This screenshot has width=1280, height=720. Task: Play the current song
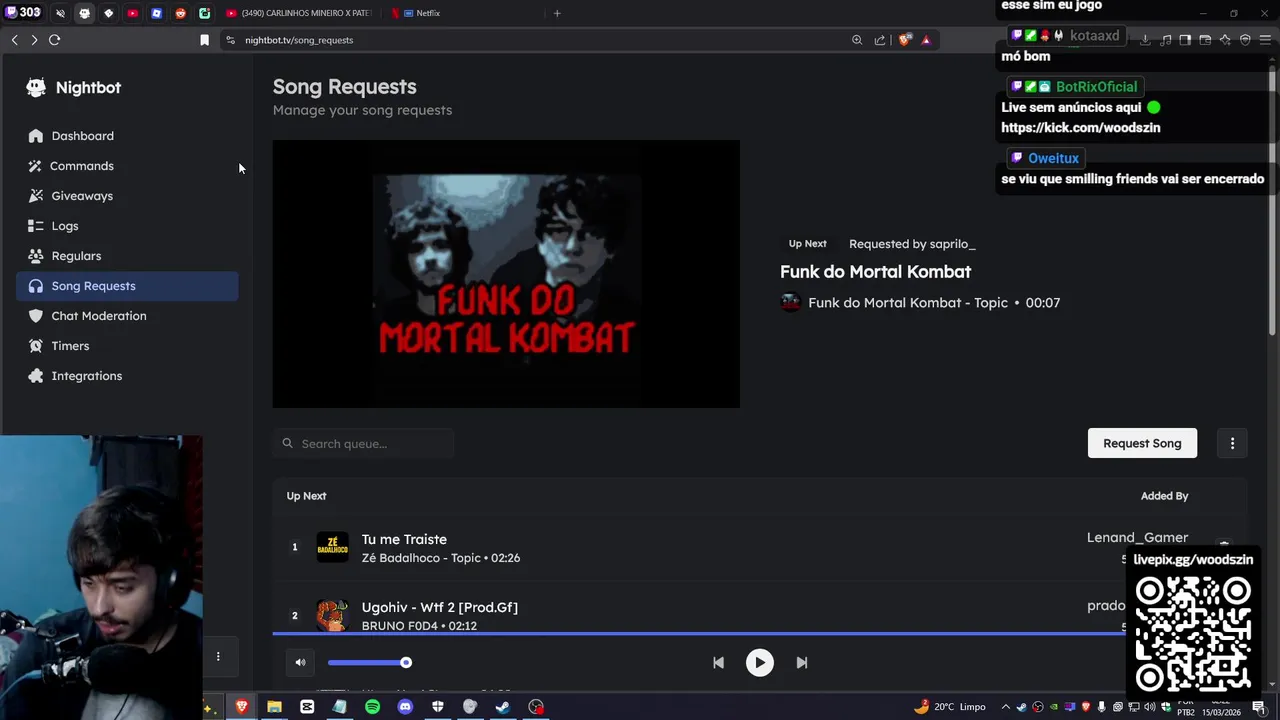[x=759, y=662]
